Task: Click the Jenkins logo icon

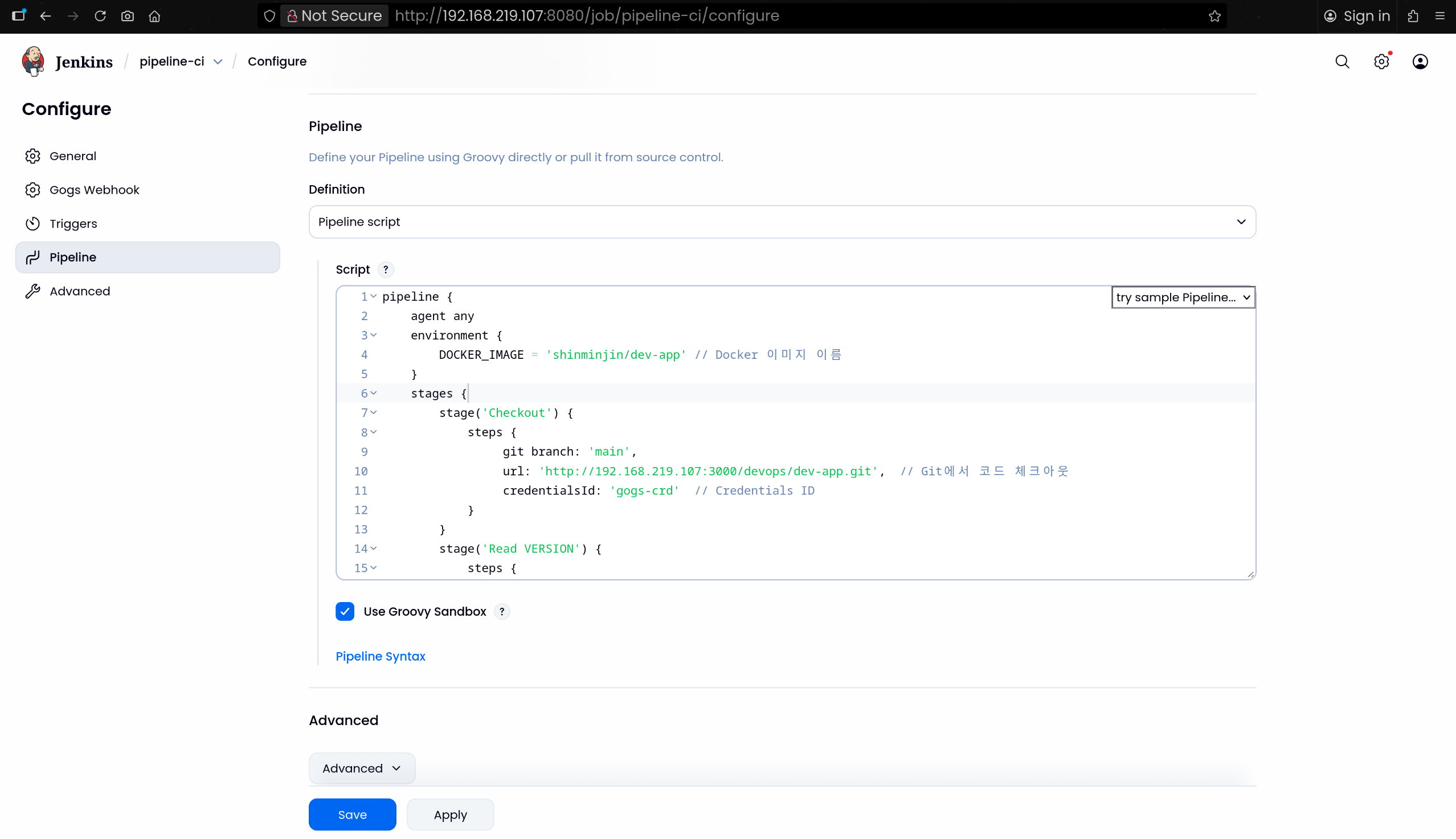Action: coord(33,61)
